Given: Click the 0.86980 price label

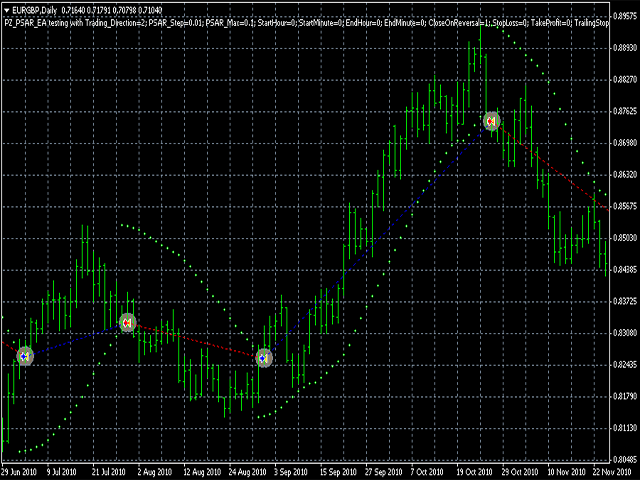Looking at the screenshot, I should pos(626,143).
